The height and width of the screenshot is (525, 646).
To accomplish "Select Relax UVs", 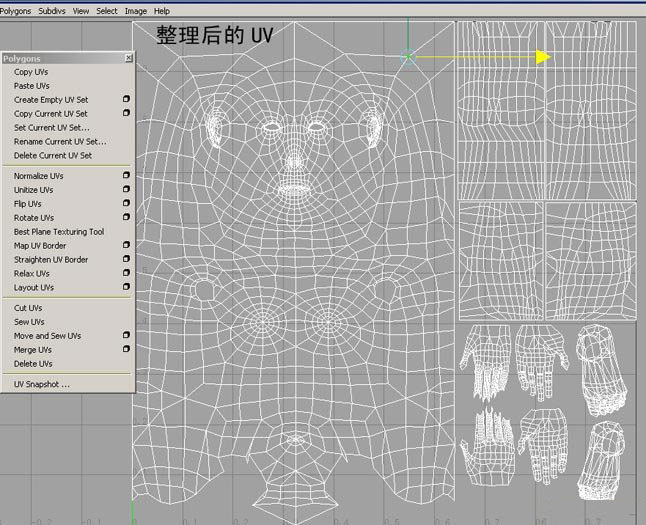I will 31,274.
